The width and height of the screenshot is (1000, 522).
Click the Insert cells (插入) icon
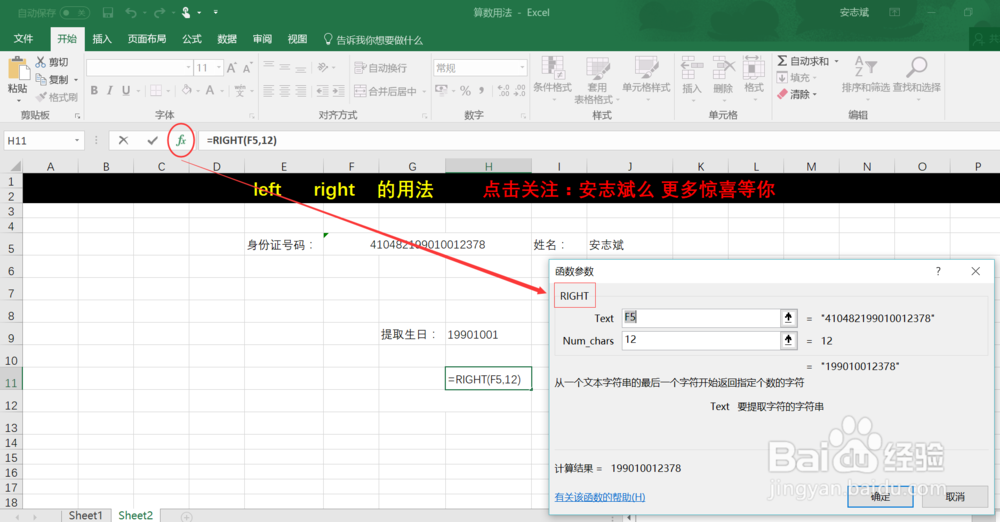692,67
